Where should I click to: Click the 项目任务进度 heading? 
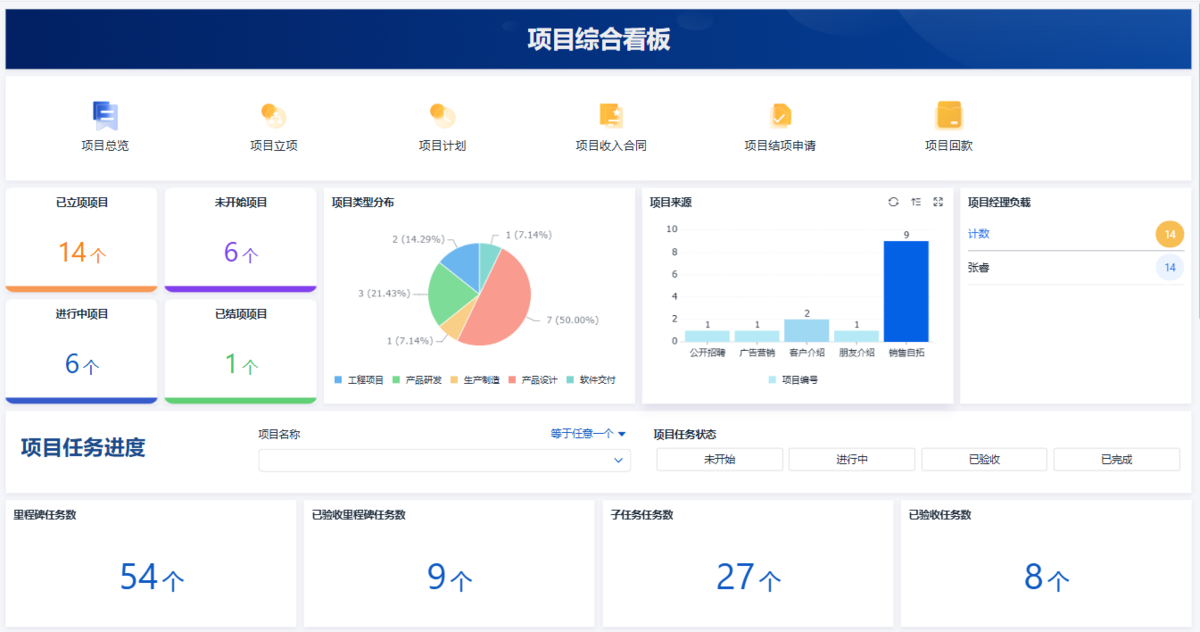tap(83, 448)
